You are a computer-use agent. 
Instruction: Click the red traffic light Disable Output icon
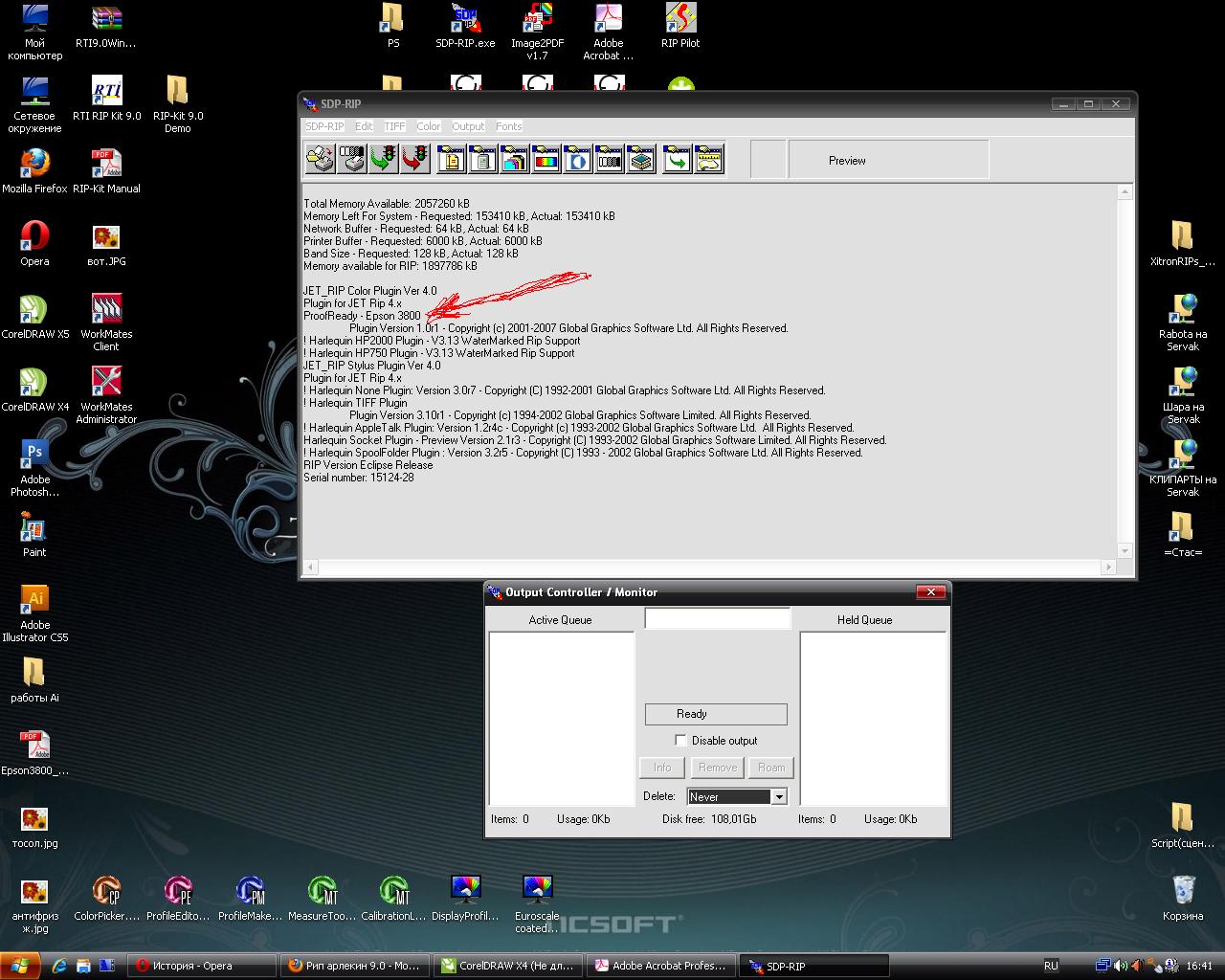(x=415, y=159)
